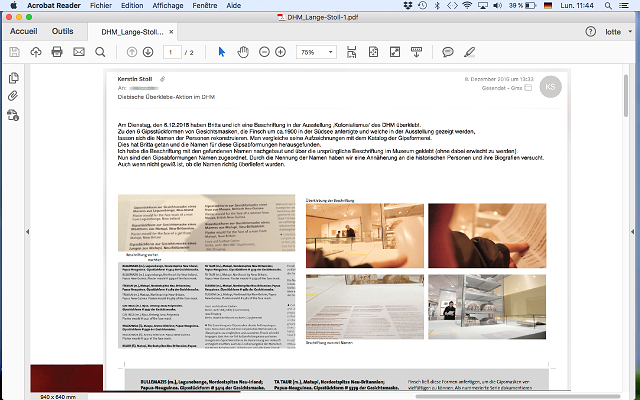Click the German flag input source
The height and width of the screenshot is (400, 640).
(x=548, y=5)
